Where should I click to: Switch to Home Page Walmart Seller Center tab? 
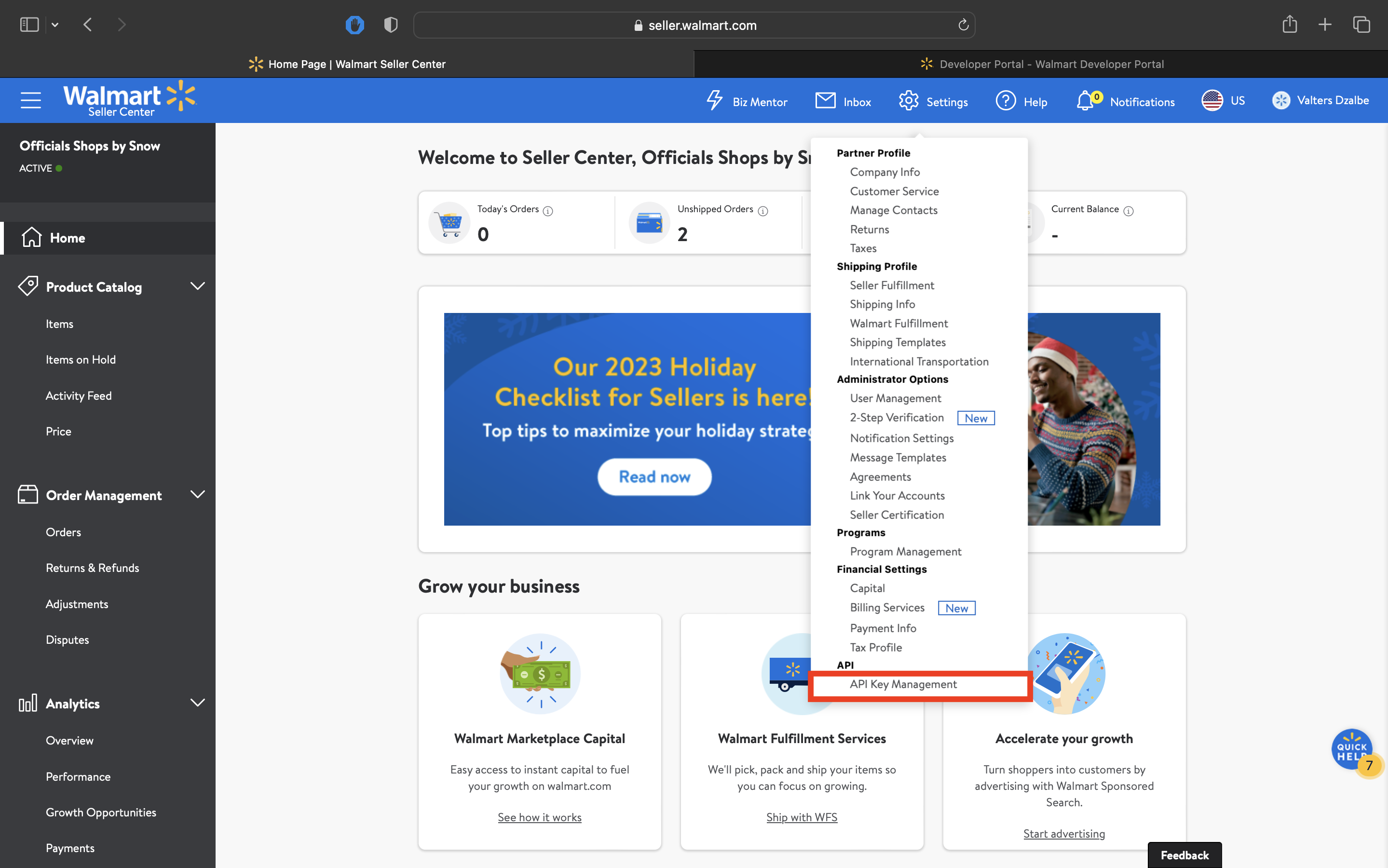pos(347,64)
